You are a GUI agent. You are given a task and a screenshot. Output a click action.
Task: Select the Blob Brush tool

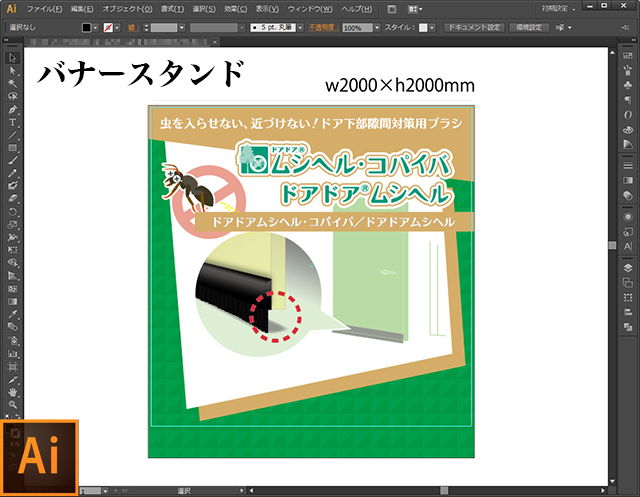click(13, 186)
